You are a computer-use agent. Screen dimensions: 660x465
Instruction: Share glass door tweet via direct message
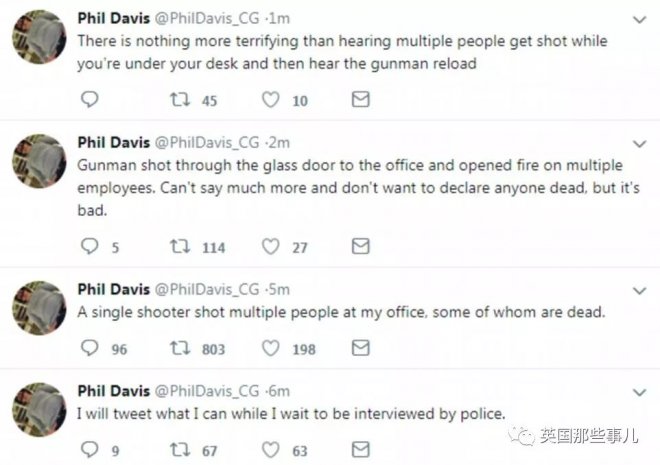(362, 247)
